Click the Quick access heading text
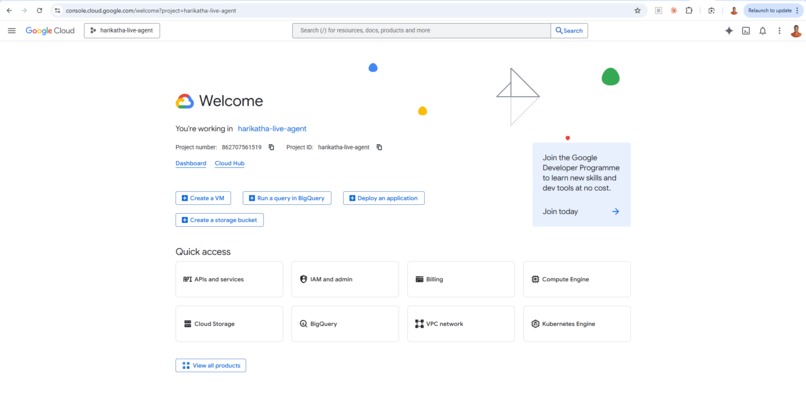Viewport: 806px width, 410px height. point(203,252)
